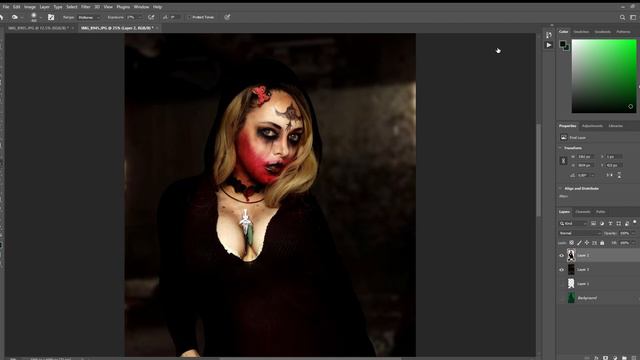Click the foreground color swatch
Screen dimensions: 640x360
(x=563, y=44)
